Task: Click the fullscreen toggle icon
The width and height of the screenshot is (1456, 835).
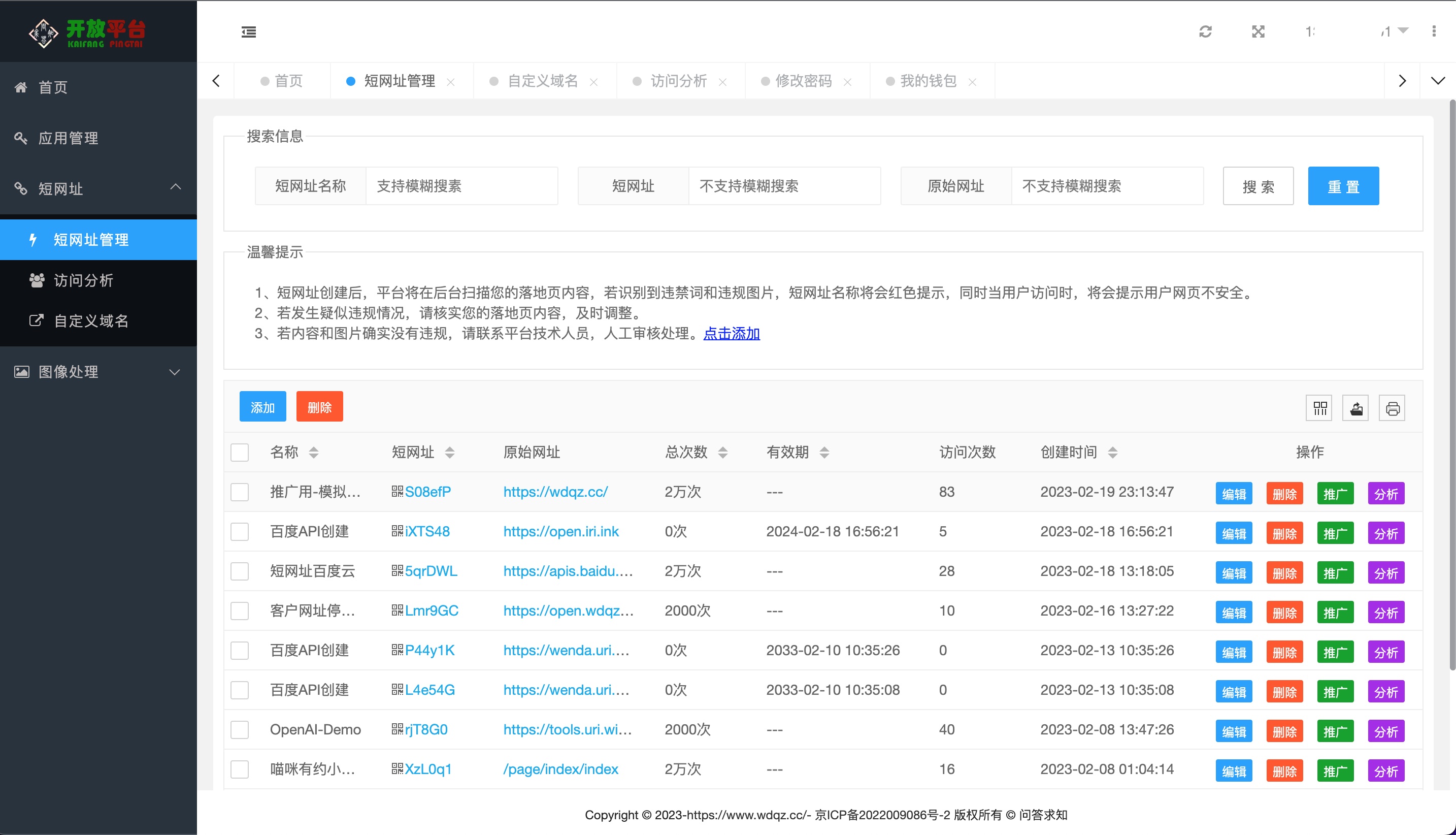Action: coord(1258,31)
